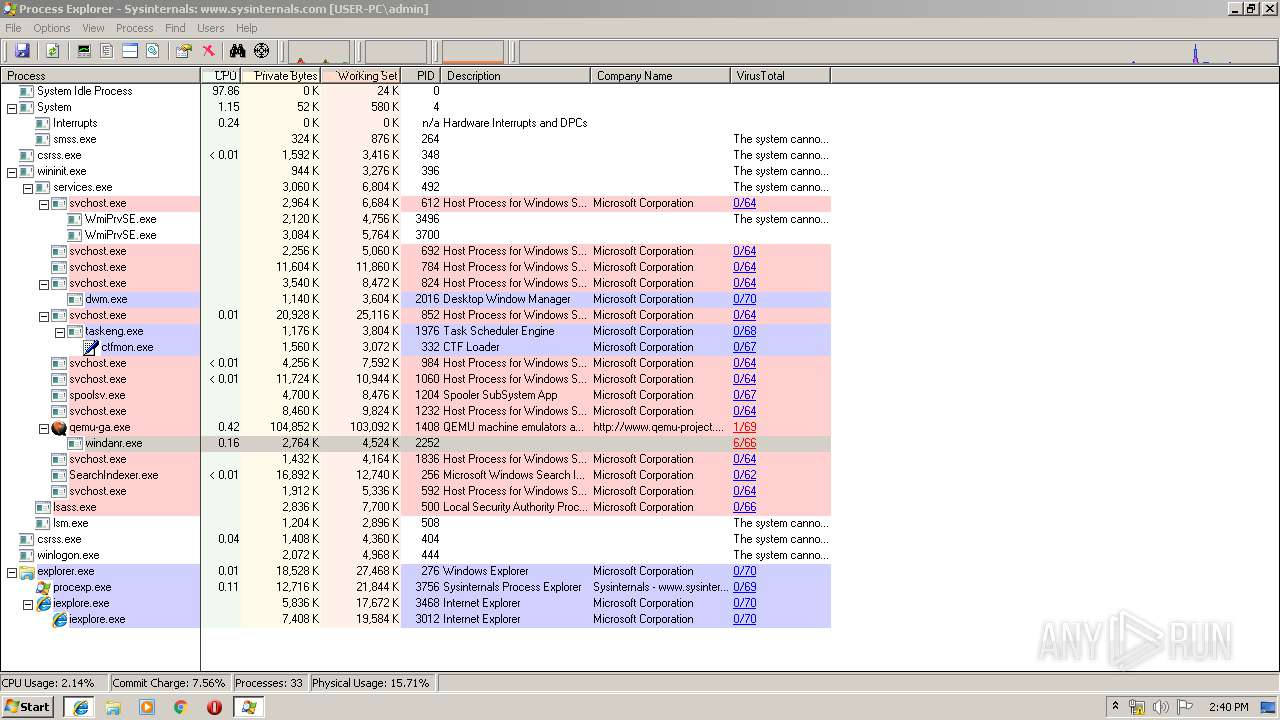Screen dimensions: 1280x720
Task: Select the qemu-ga.exe process icon
Action: tap(59, 427)
